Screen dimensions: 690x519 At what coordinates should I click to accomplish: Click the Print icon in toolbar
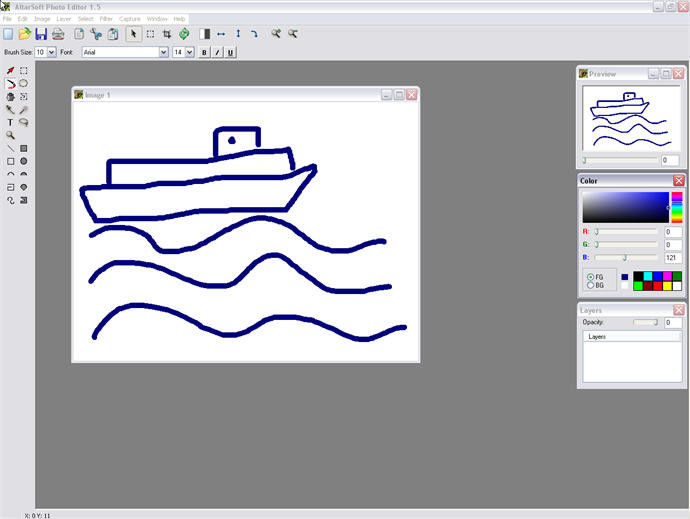point(58,33)
